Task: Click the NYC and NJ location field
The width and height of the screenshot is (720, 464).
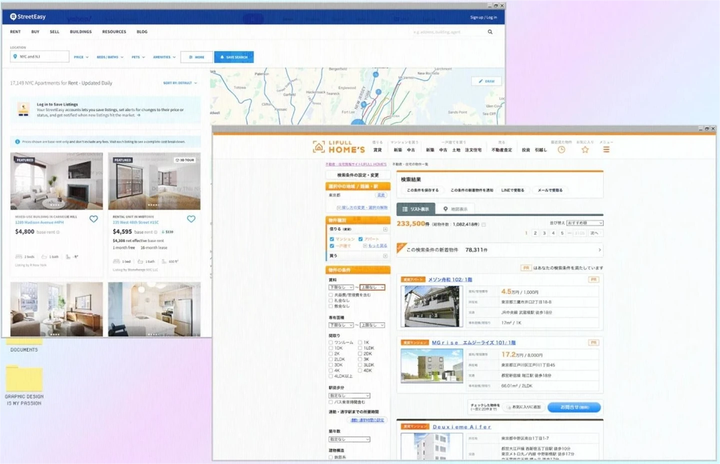Action: (40, 57)
